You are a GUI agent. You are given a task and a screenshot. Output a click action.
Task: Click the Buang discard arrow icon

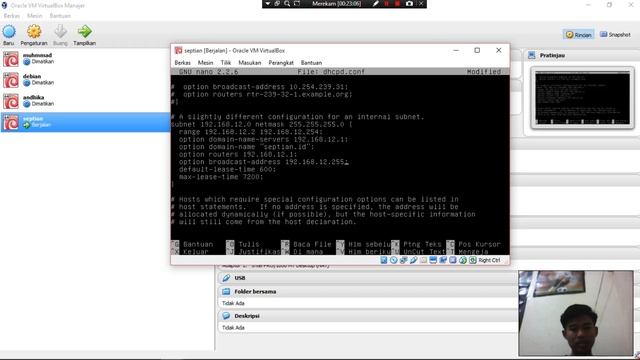click(x=60, y=31)
